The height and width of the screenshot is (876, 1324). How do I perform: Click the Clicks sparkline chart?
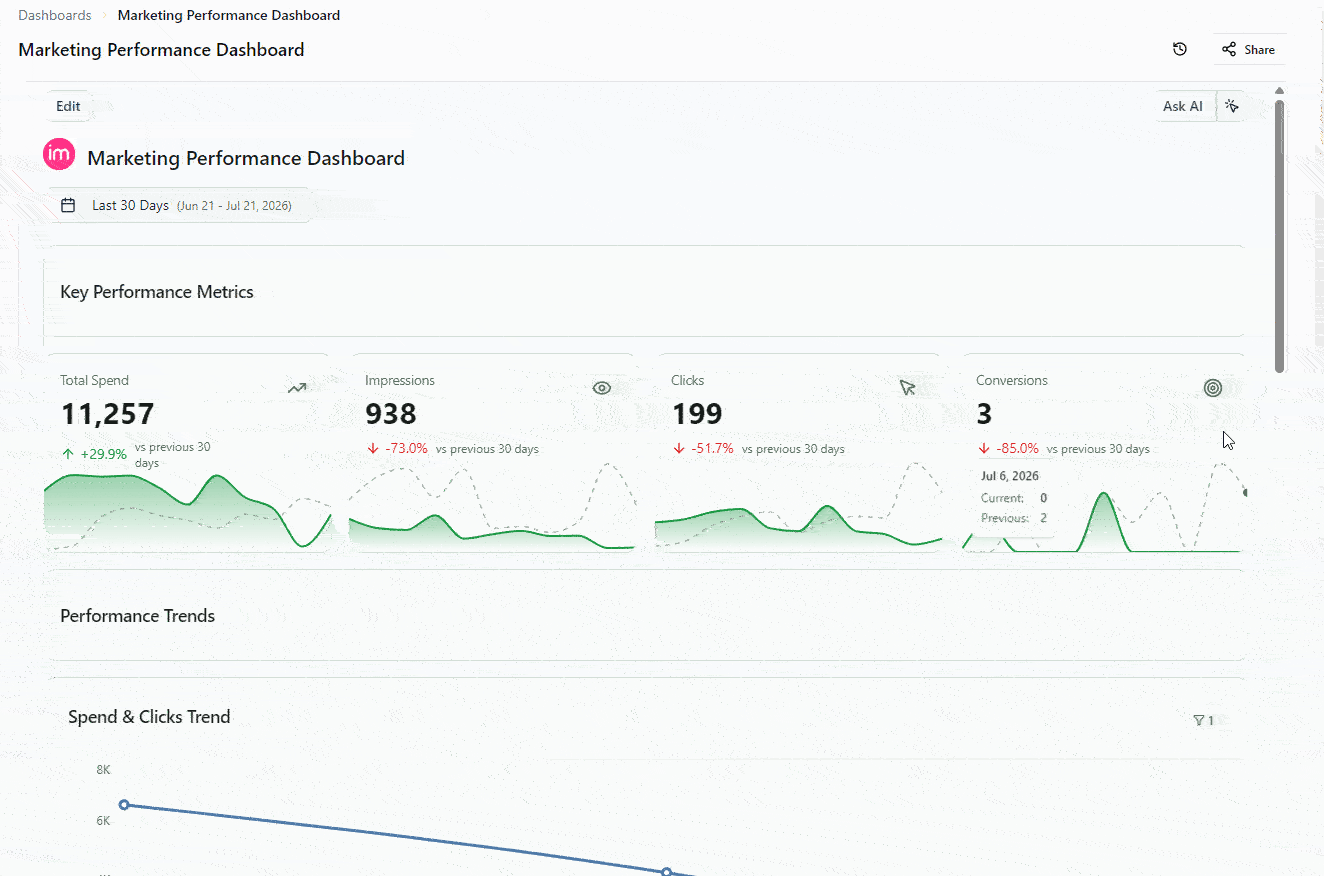tap(799, 507)
